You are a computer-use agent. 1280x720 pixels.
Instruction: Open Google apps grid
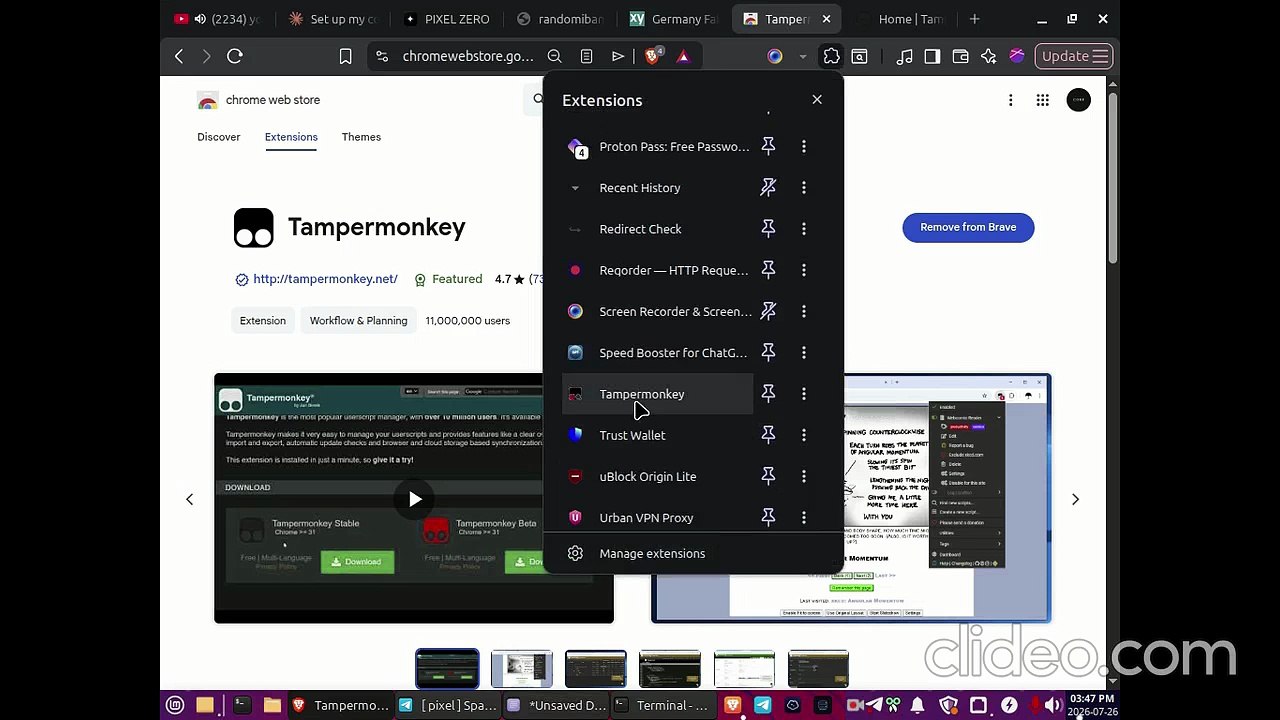(1042, 100)
